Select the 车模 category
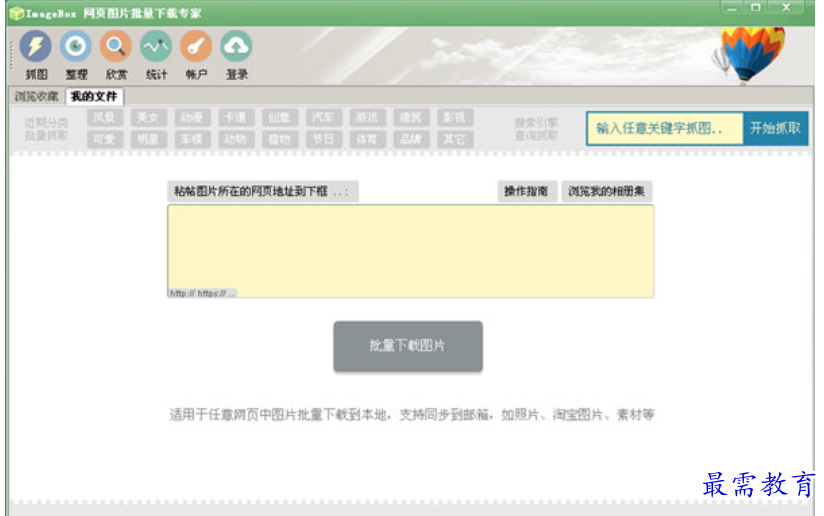 pyautogui.click(x=192, y=139)
